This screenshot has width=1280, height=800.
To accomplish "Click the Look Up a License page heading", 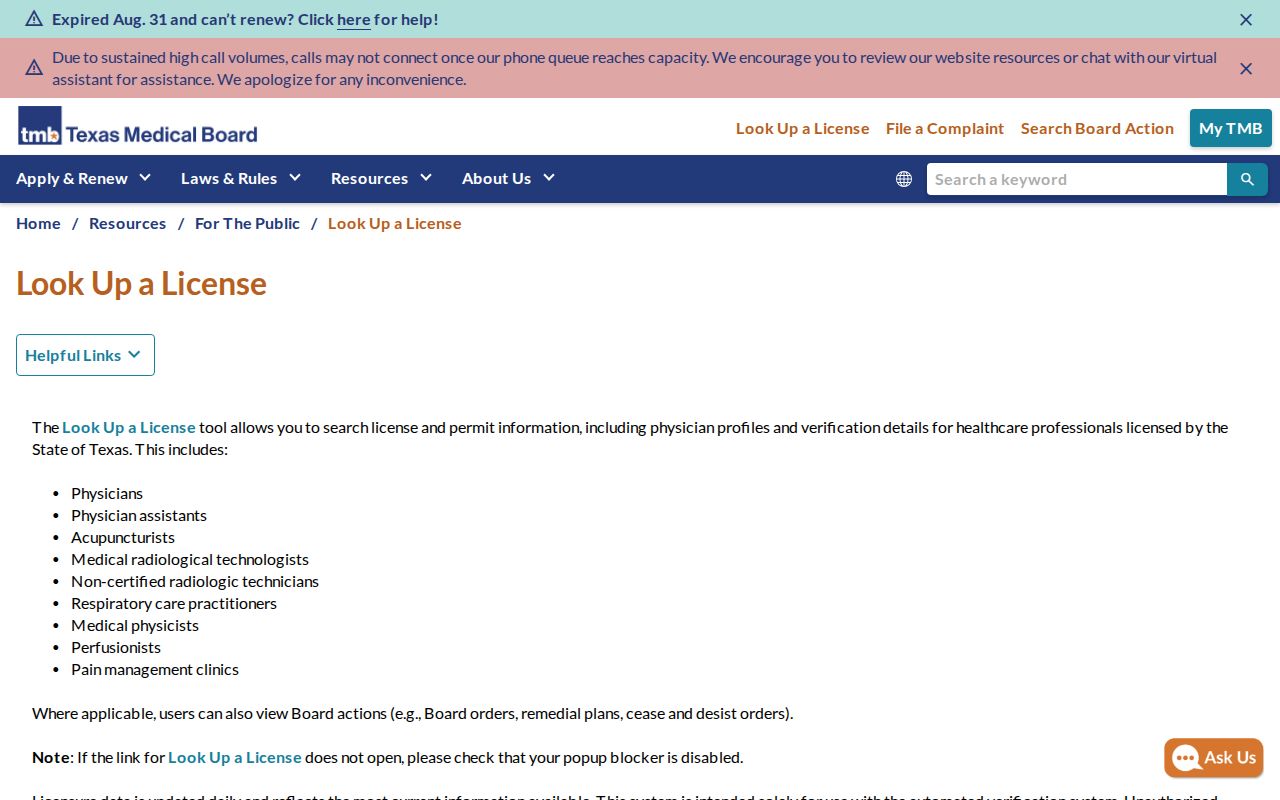I will click(x=141, y=283).
